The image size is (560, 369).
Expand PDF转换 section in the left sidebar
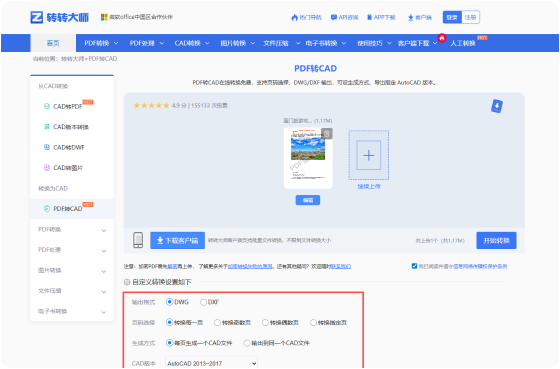click(x=72, y=230)
